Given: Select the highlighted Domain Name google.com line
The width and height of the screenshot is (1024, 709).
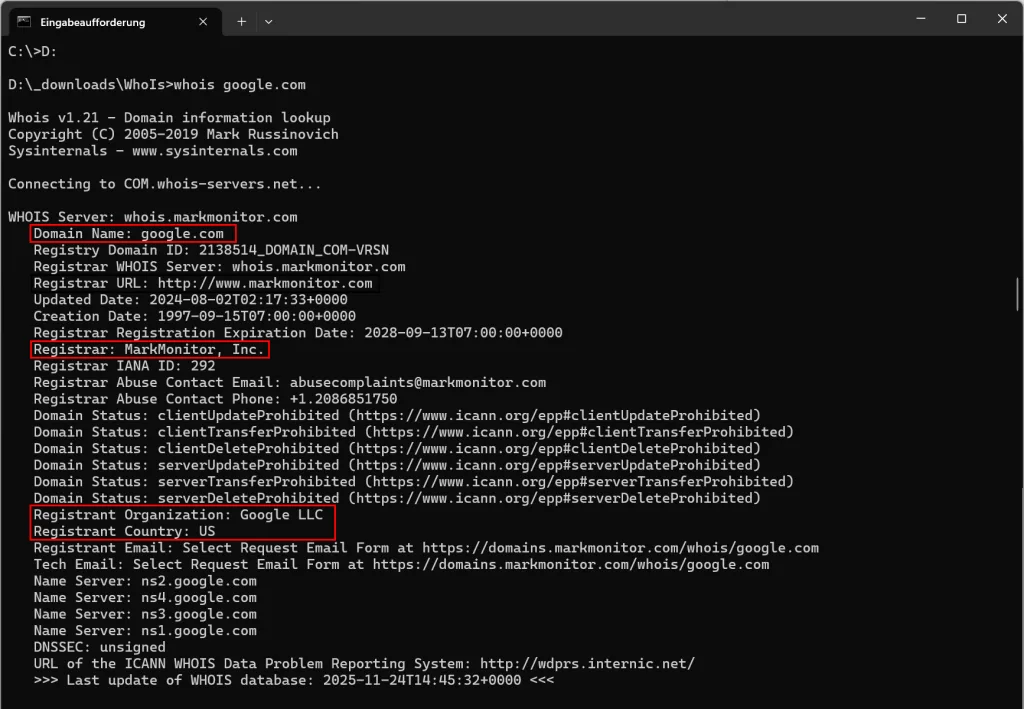Looking at the screenshot, I should (131, 233).
